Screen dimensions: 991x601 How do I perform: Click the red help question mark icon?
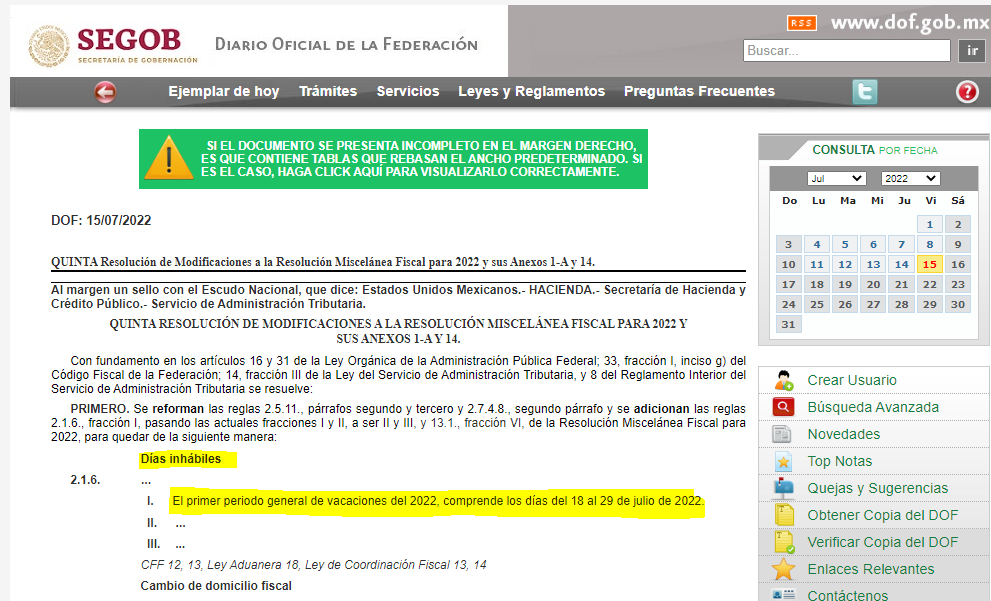pyautogui.click(x=967, y=92)
